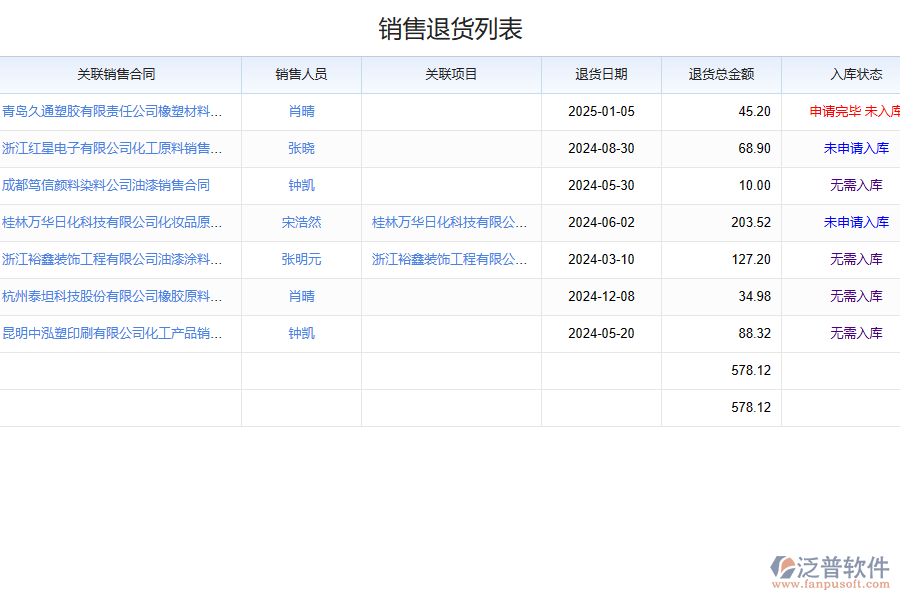Click 无需入库 status on 成都笃信 row
900x600 pixels.
point(854,185)
